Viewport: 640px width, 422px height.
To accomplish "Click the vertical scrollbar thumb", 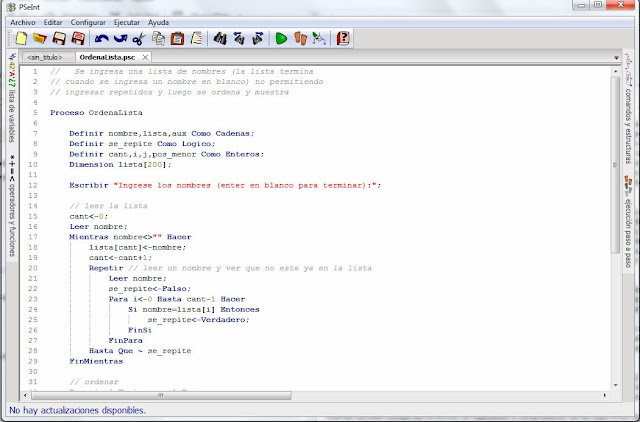I will (615, 164).
